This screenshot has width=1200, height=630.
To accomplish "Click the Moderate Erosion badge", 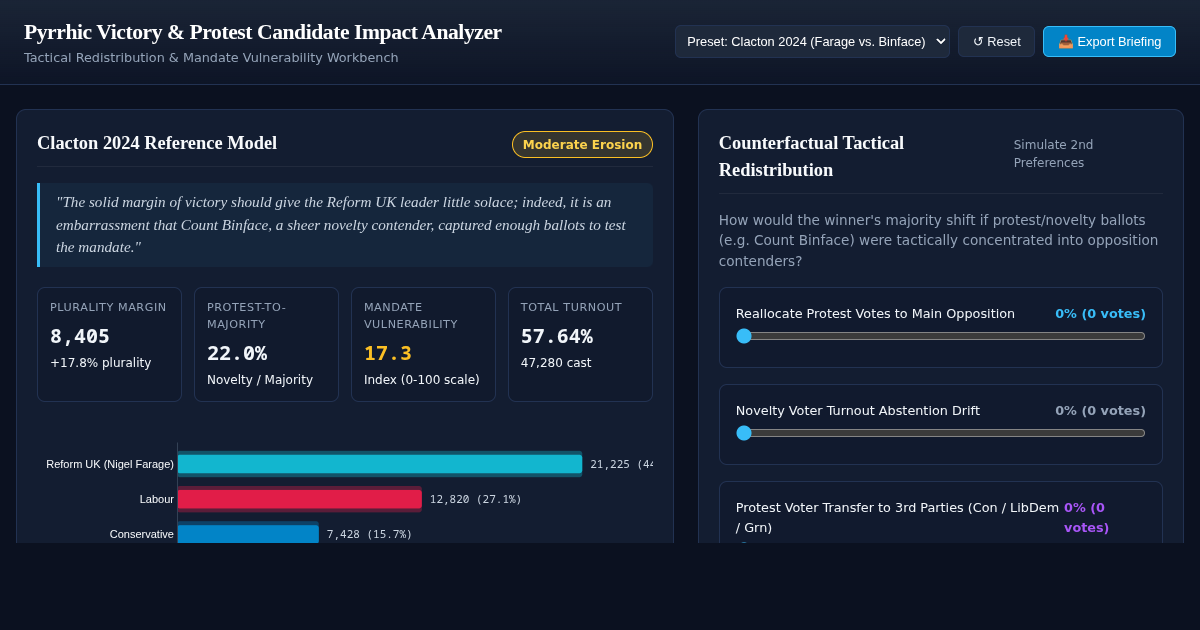I will (x=582, y=145).
